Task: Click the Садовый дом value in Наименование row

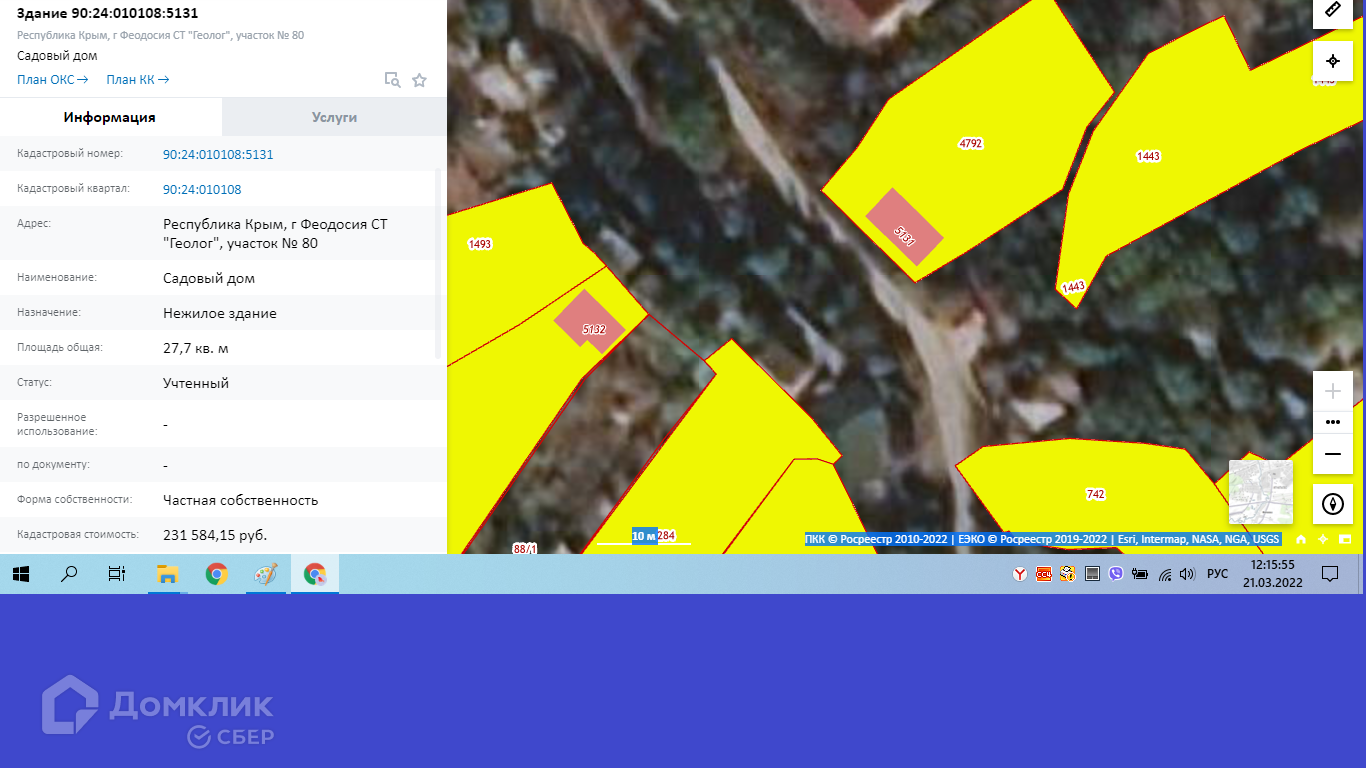Action: click(209, 278)
